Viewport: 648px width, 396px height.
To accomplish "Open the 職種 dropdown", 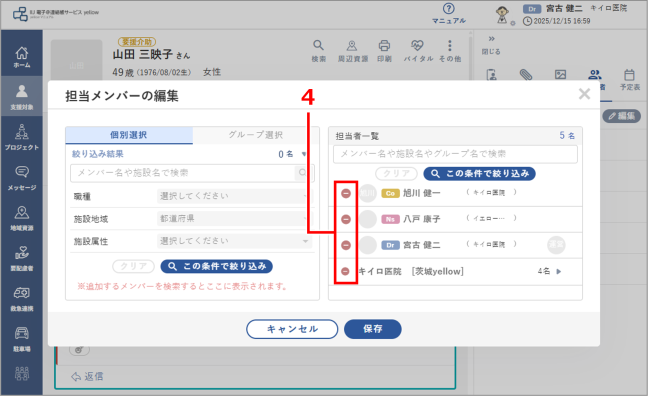I will pos(234,196).
